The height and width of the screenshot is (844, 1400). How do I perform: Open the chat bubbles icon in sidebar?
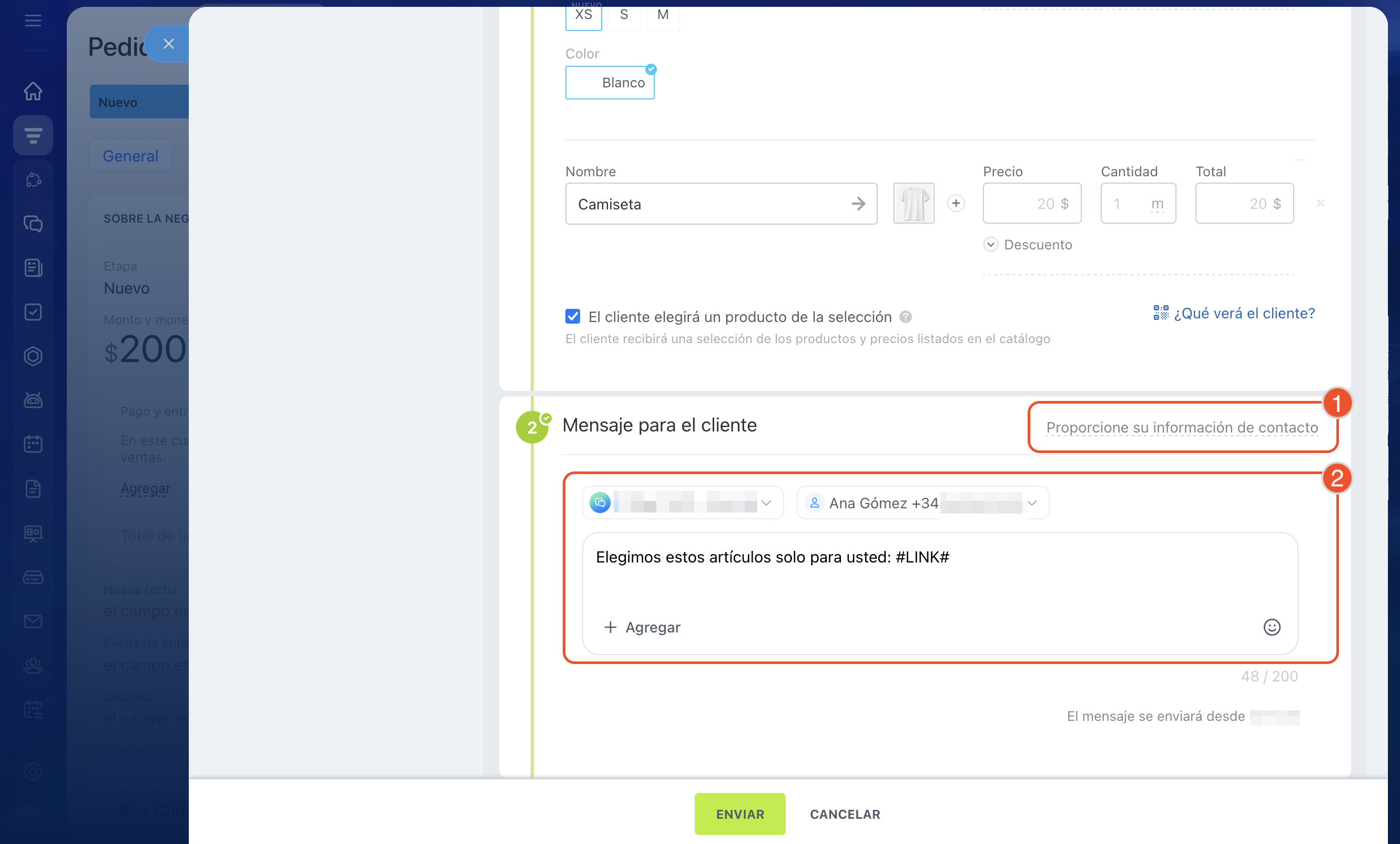point(33,223)
